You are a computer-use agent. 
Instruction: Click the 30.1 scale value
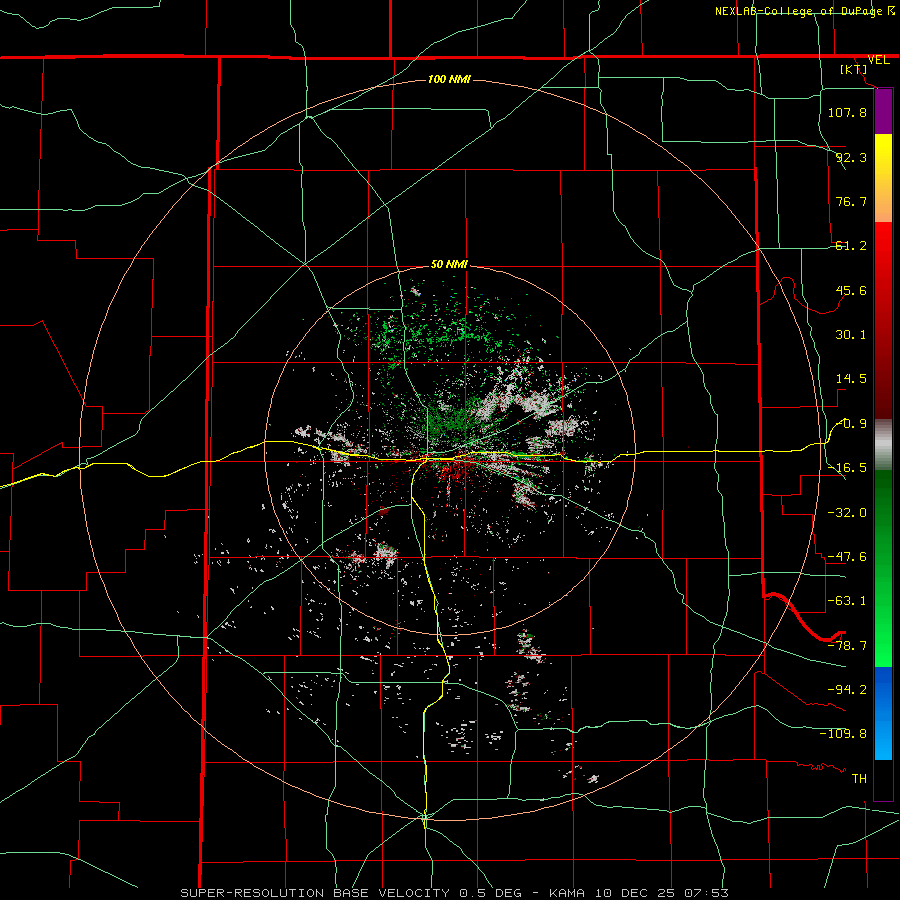pyautogui.click(x=851, y=335)
